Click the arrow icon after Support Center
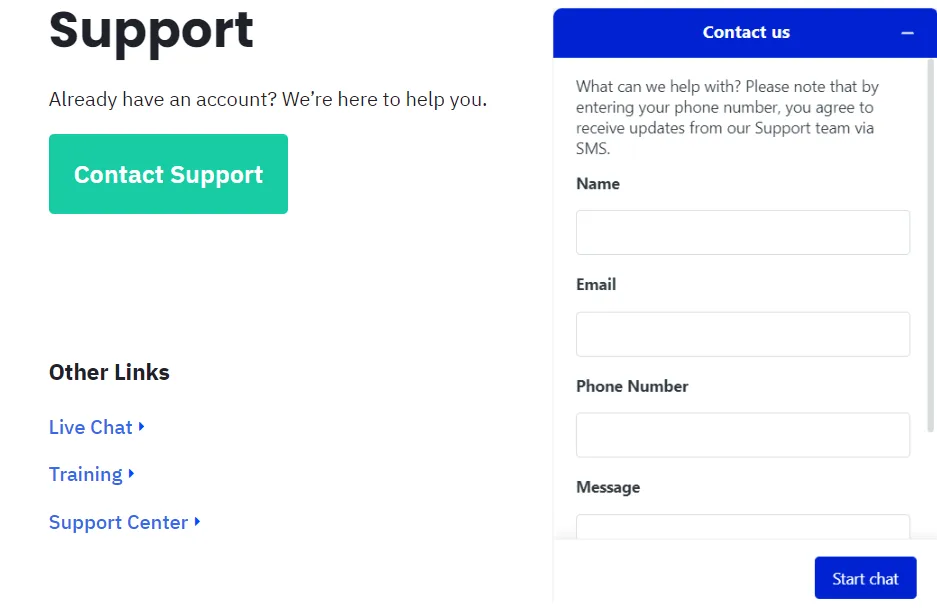 [197, 522]
